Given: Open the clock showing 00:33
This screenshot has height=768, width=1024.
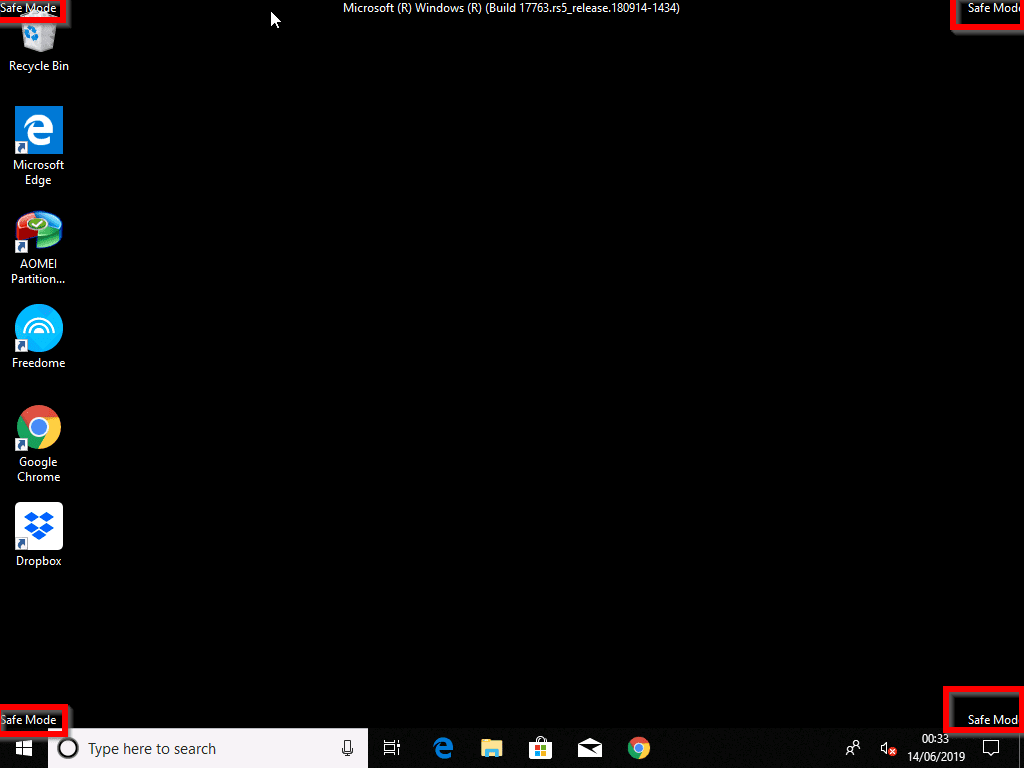Looking at the screenshot, I should (x=936, y=748).
